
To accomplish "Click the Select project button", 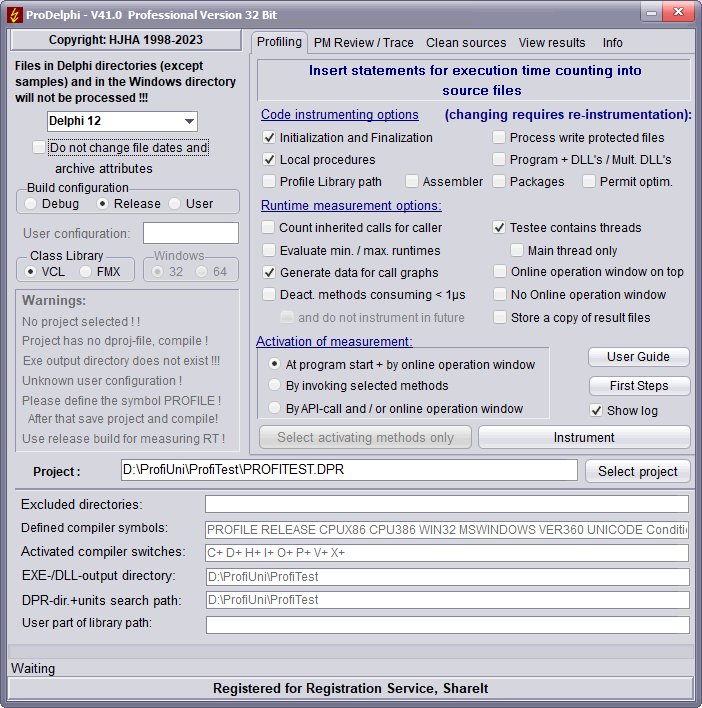I will click(638, 471).
